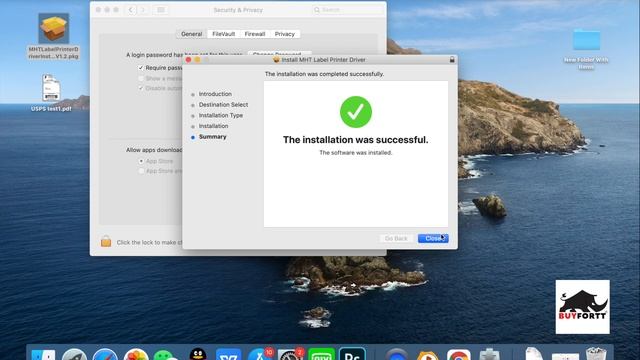Click Show All grid button in Security & Privacy
This screenshot has width=640, height=360.
point(161,10)
